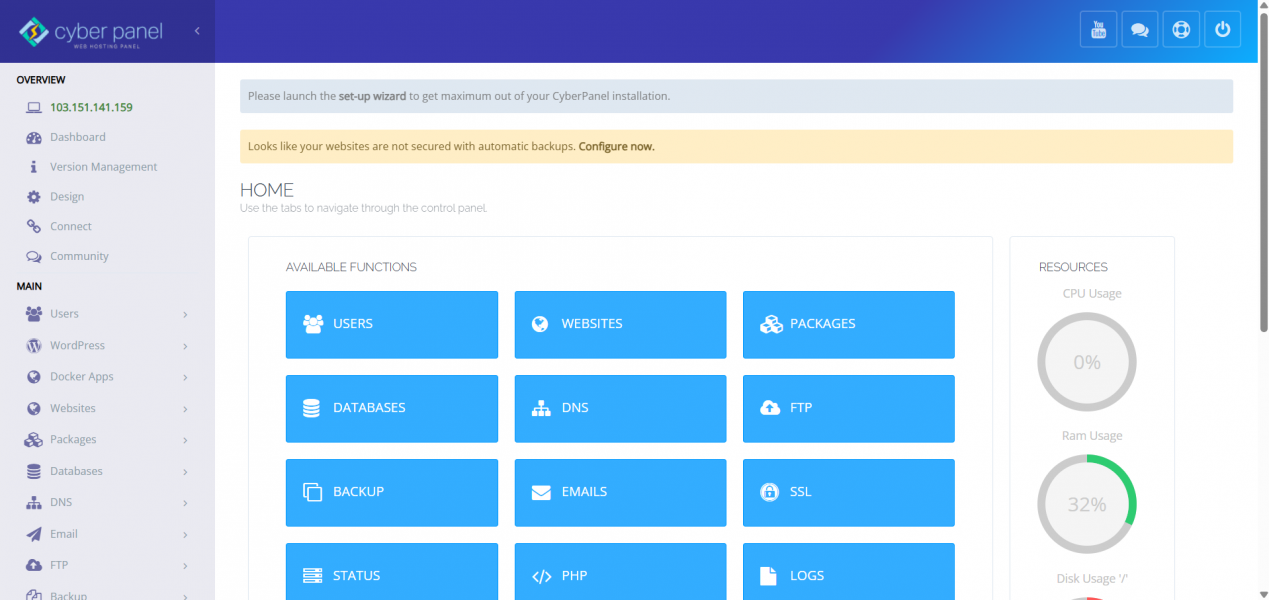Open the PHP function tile
Viewport: 1269px width, 600px height.
tap(620, 572)
